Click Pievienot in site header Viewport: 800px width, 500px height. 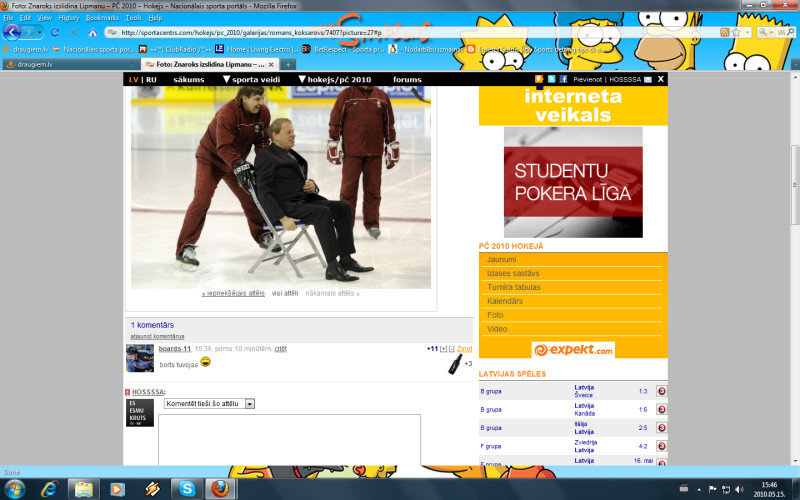tap(587, 80)
